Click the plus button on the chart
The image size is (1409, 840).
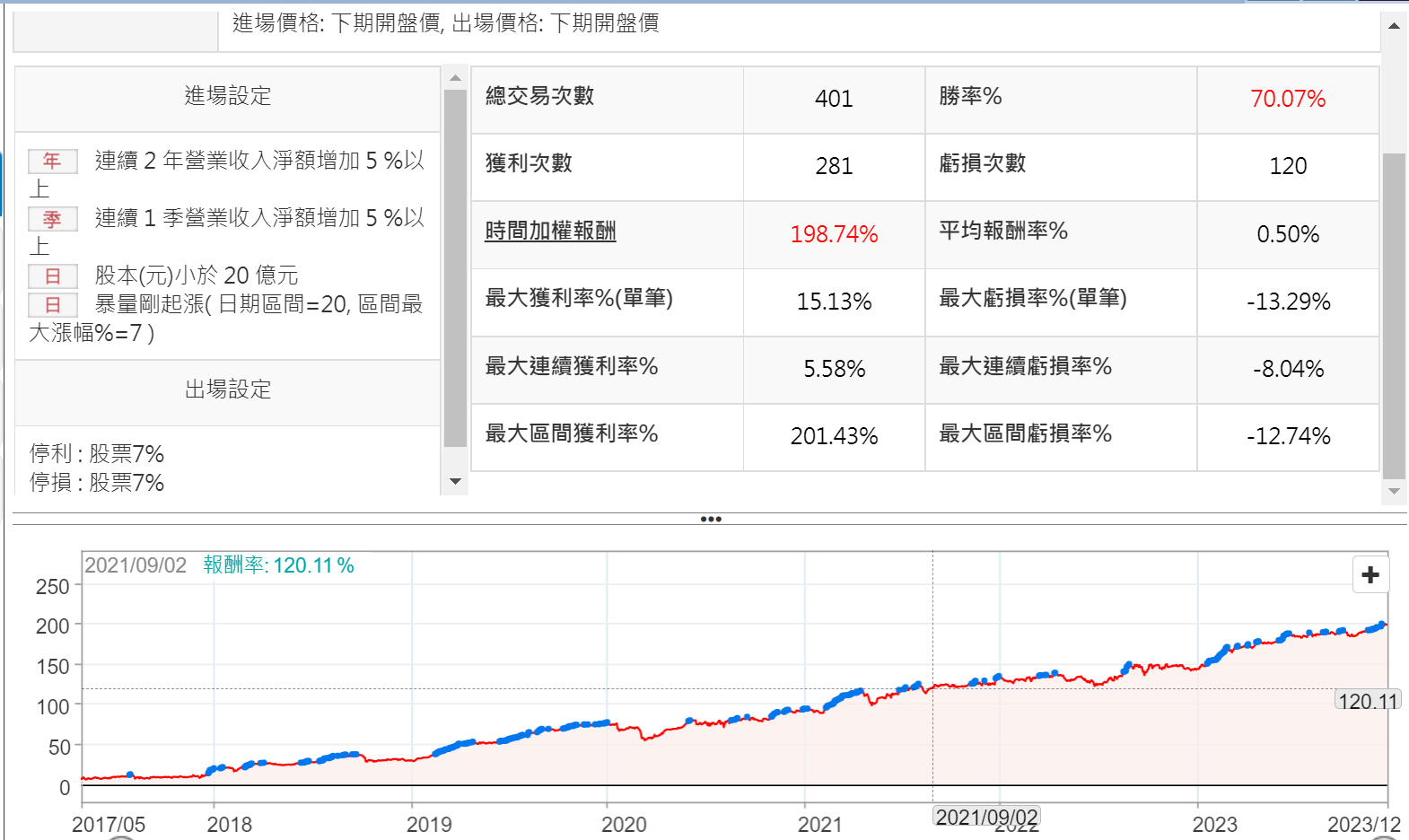(x=1370, y=575)
